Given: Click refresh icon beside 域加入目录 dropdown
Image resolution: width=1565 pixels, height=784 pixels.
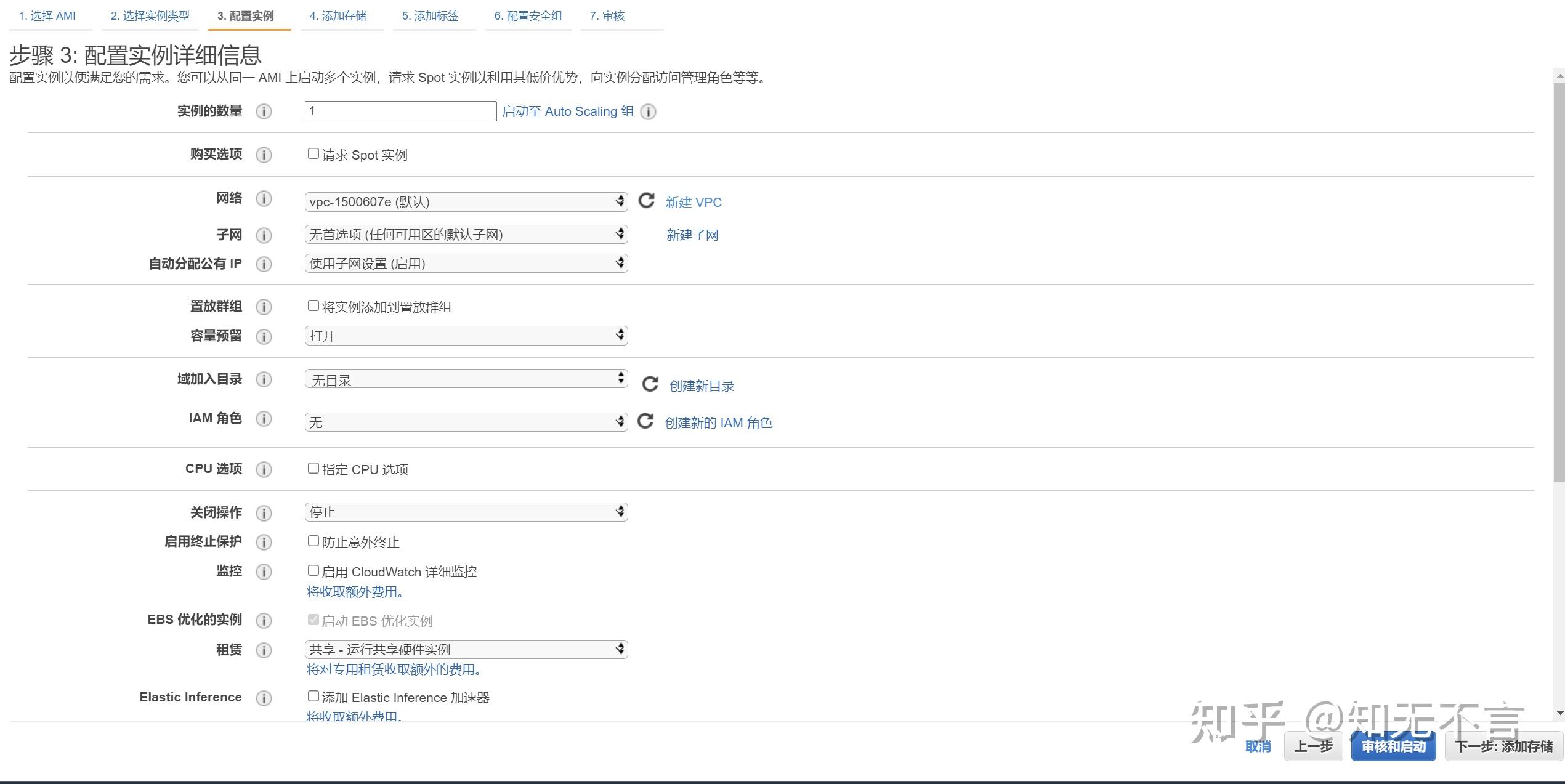Looking at the screenshot, I should pyautogui.click(x=650, y=384).
